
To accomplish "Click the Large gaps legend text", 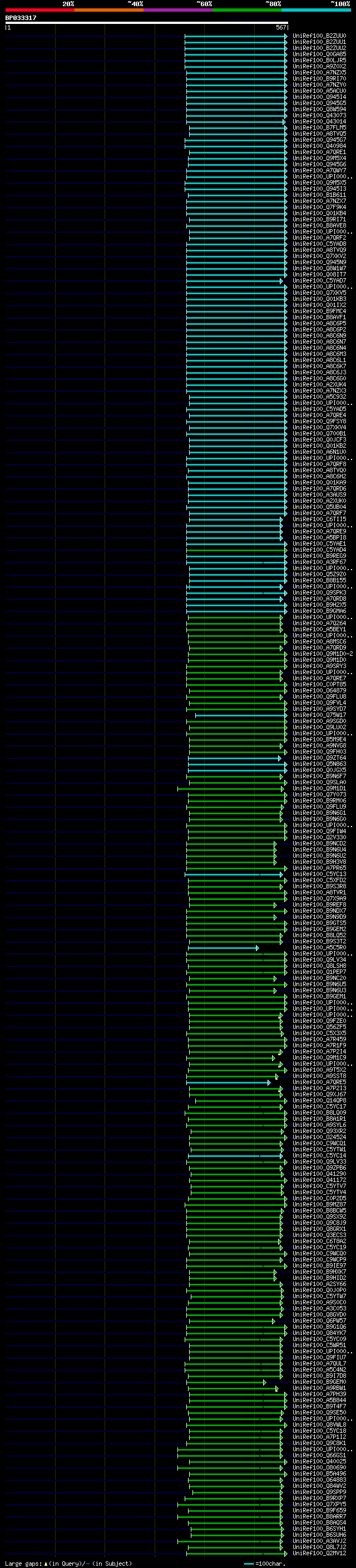I will (68, 1564).
